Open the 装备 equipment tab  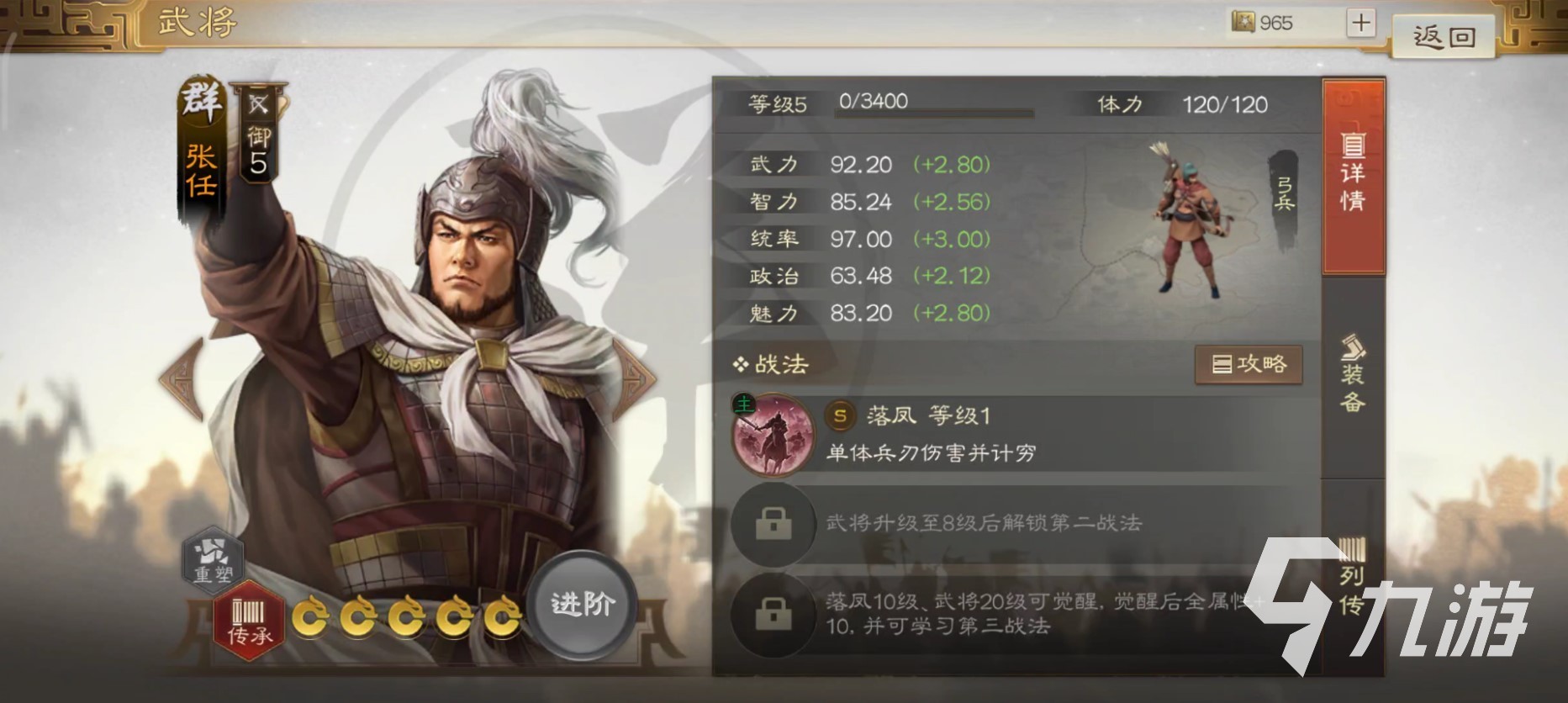(1353, 374)
